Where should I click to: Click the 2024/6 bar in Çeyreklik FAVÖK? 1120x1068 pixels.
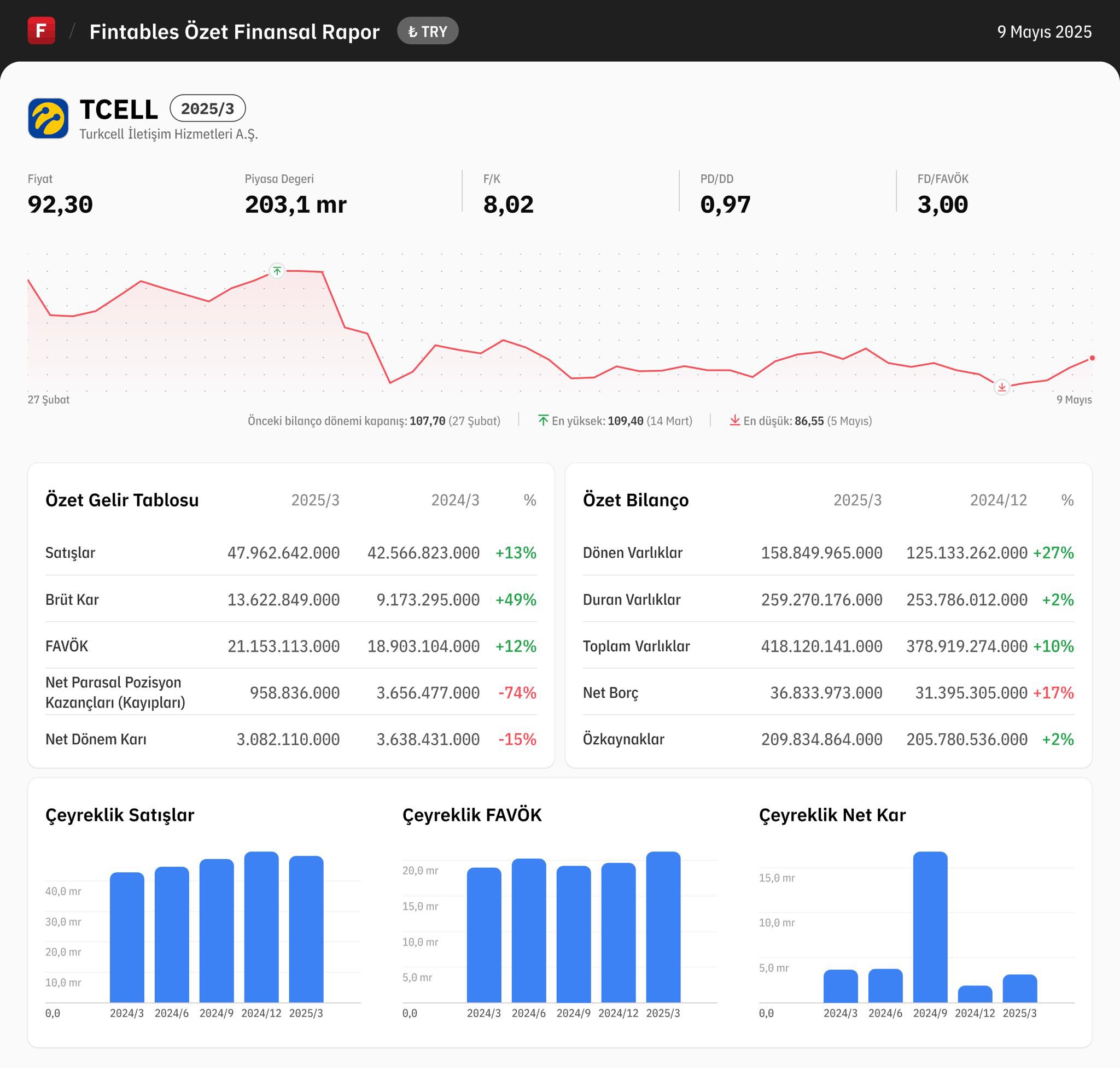529,930
